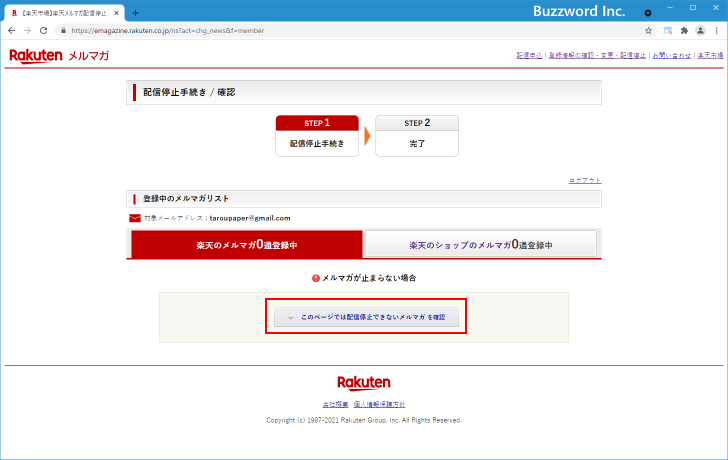The height and width of the screenshot is (460, 728).
Task: Minimize the browser window
Action: point(670,8)
